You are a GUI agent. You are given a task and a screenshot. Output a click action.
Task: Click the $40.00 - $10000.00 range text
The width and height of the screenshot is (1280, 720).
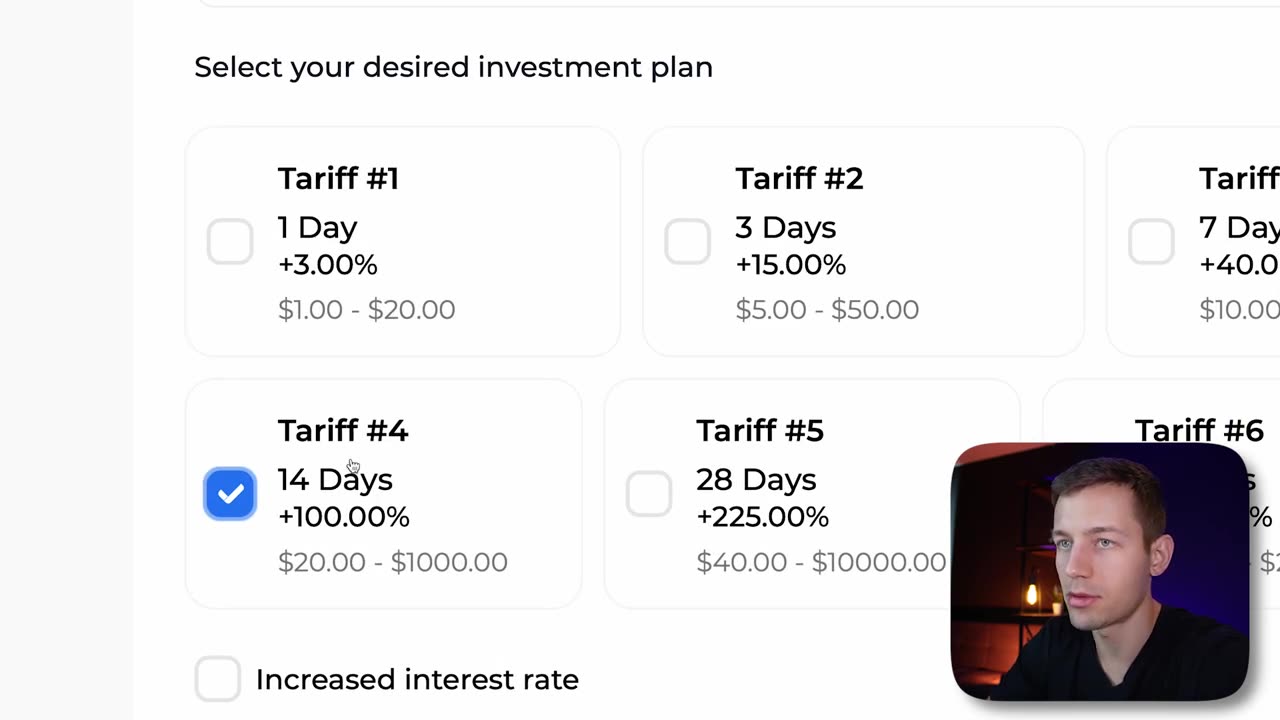click(x=821, y=562)
